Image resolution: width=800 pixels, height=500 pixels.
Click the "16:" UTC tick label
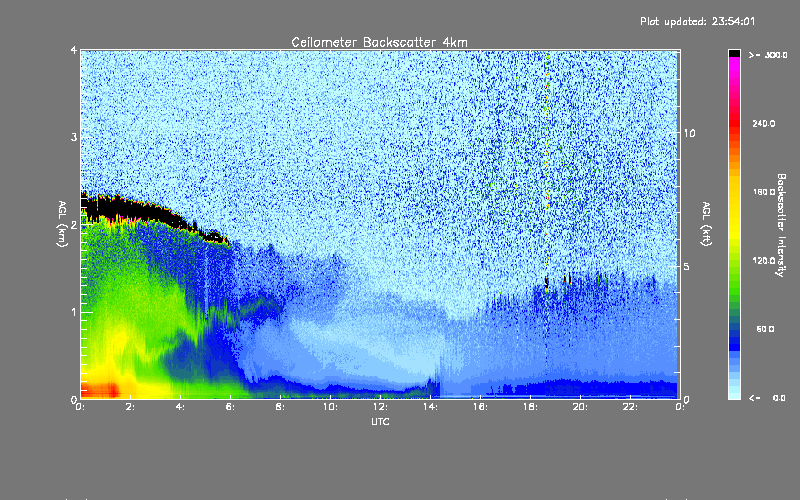tap(480, 407)
